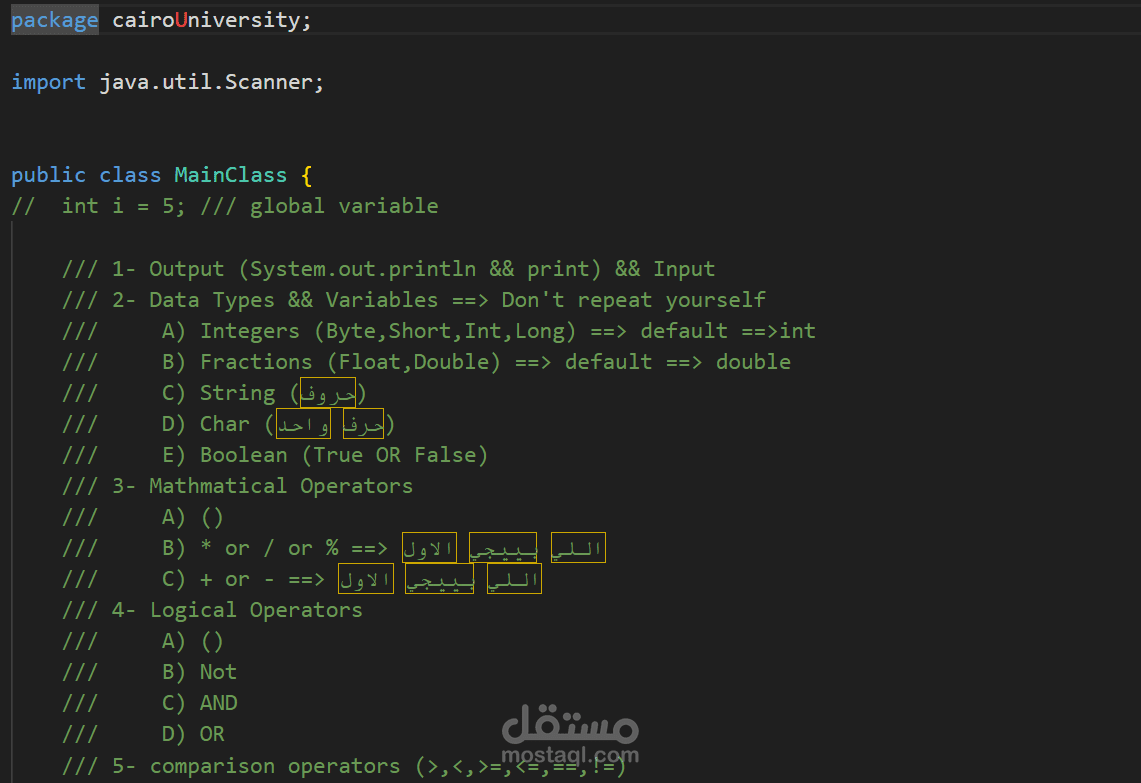
Task: Click the 'B) Fractions (Float,Double)' line
Action: pos(426,362)
